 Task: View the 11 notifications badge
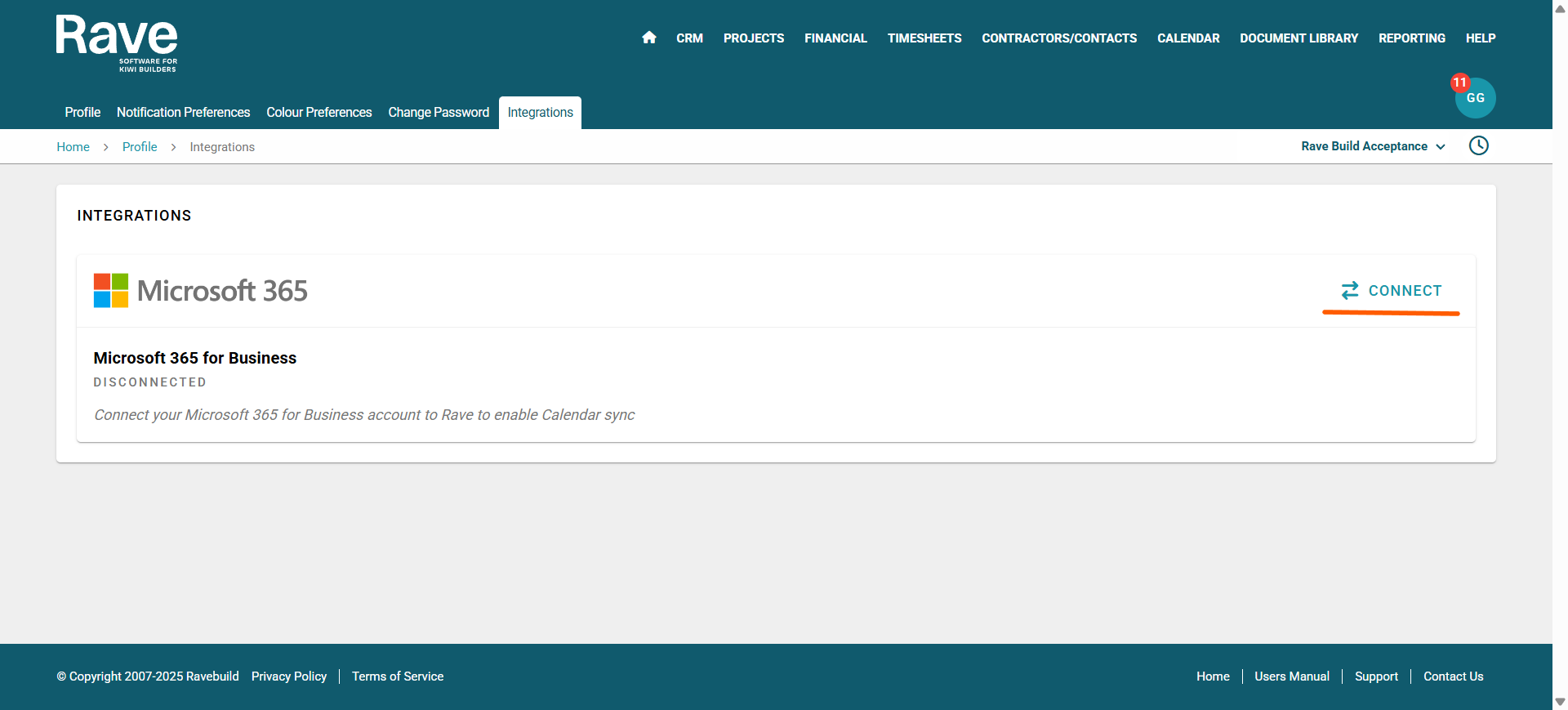tap(1459, 83)
